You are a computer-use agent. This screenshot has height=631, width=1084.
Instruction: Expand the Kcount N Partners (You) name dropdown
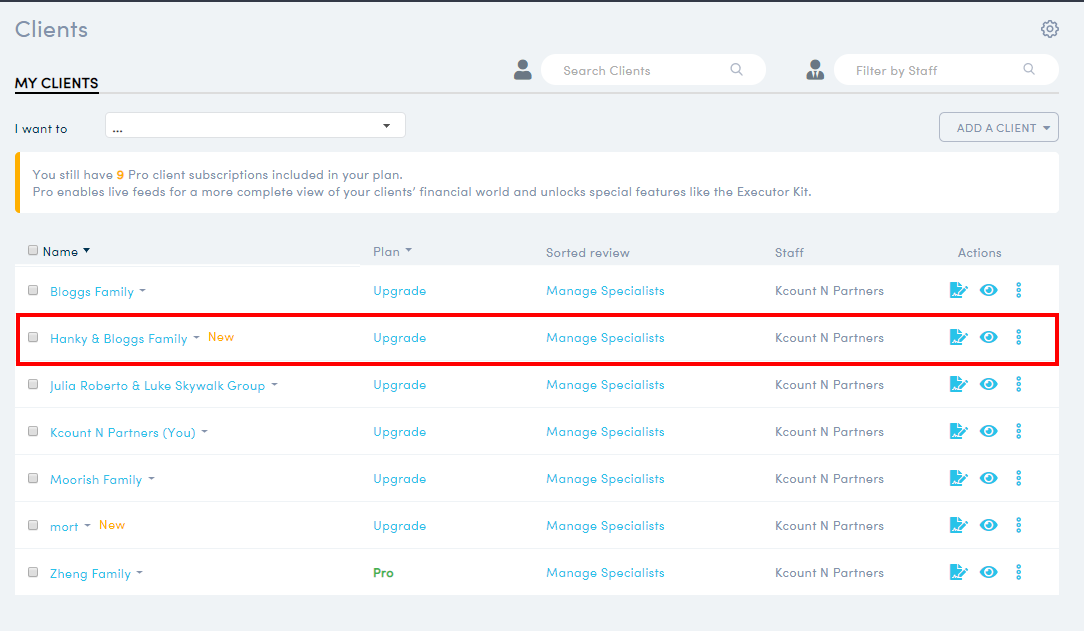[x=204, y=431]
